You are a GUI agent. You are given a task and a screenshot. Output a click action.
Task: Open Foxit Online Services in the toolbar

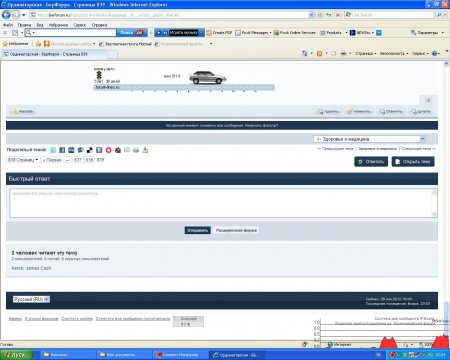pos(294,33)
